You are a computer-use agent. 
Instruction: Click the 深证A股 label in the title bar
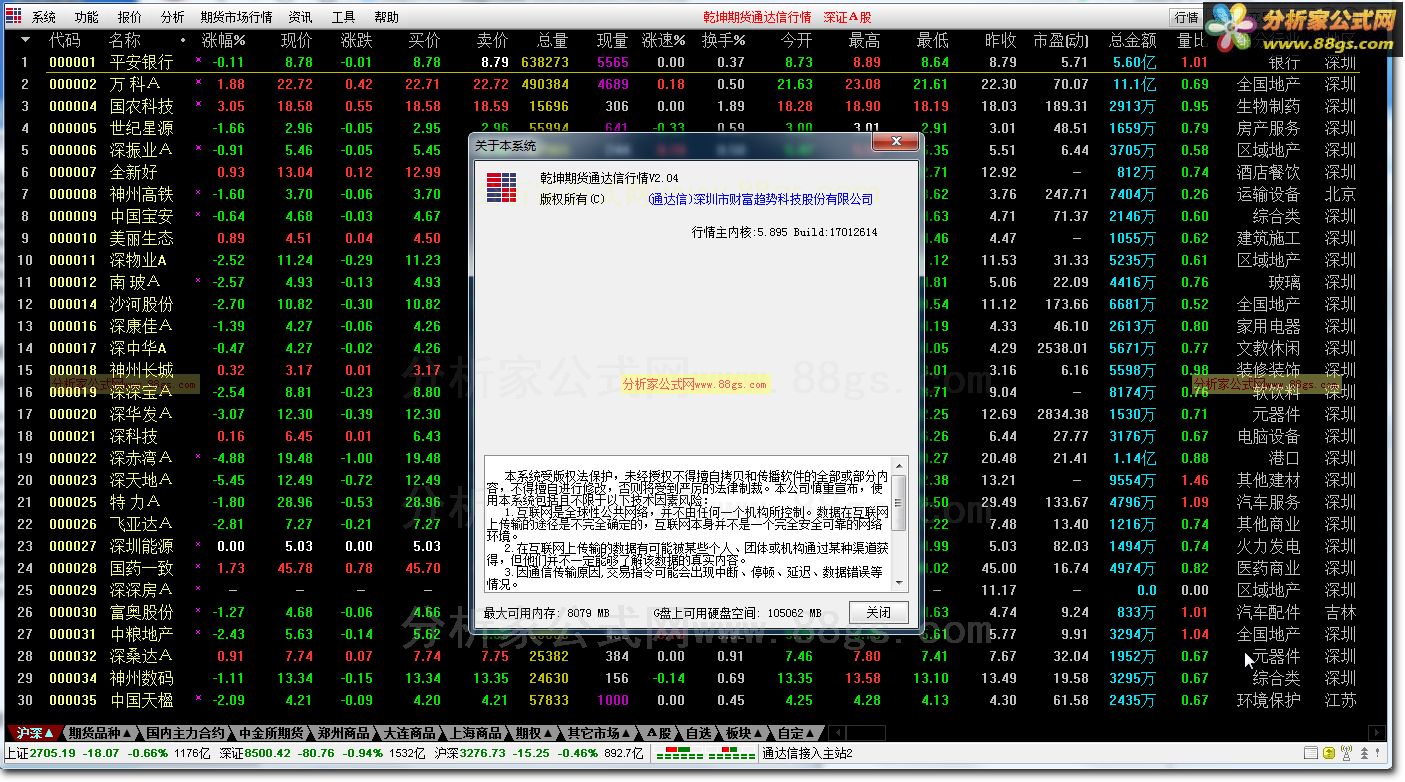tap(847, 17)
